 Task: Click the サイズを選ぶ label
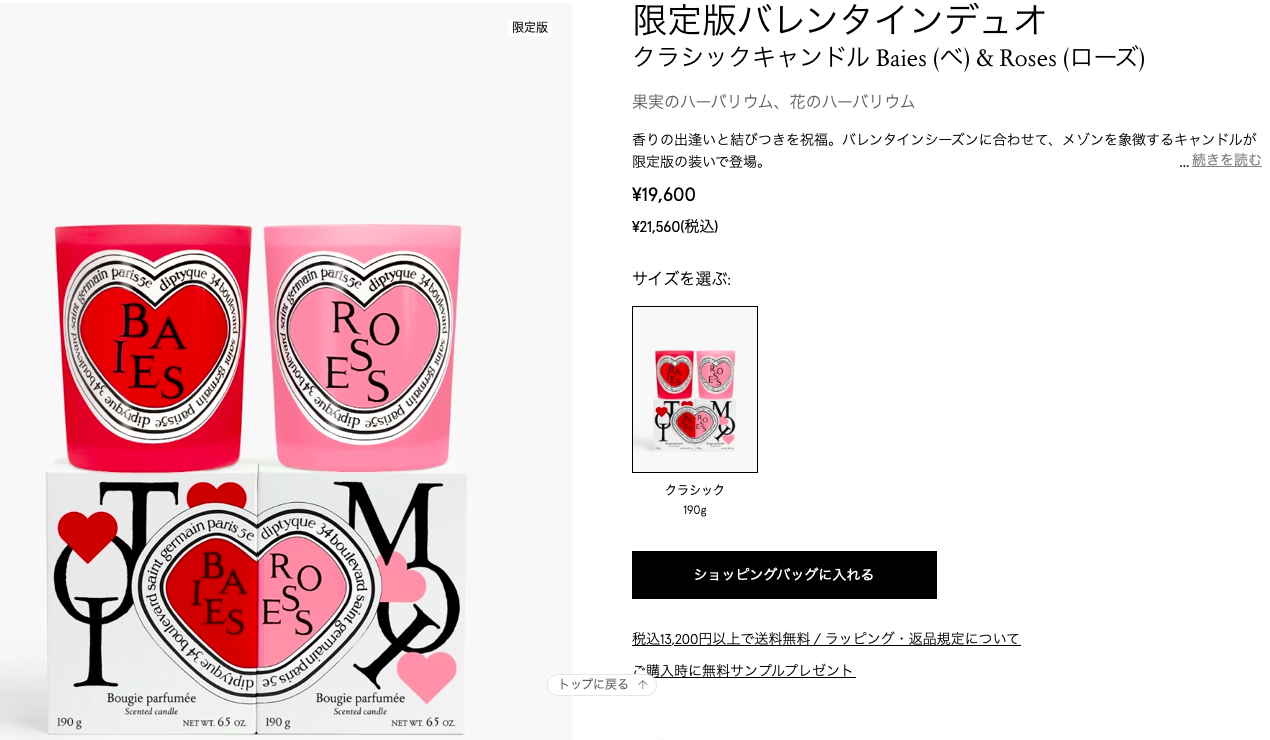[681, 278]
